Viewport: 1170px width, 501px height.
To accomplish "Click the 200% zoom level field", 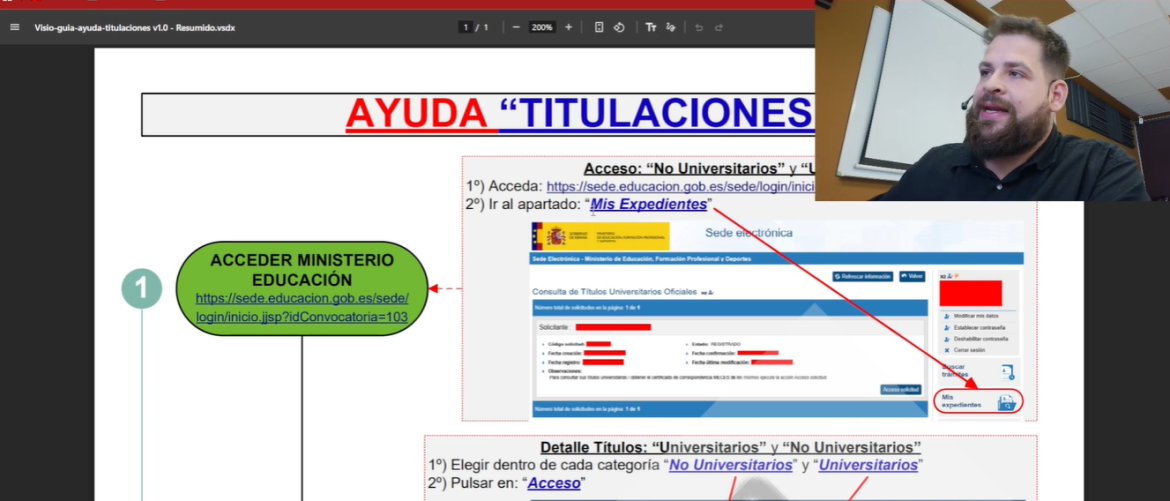I will coord(542,28).
